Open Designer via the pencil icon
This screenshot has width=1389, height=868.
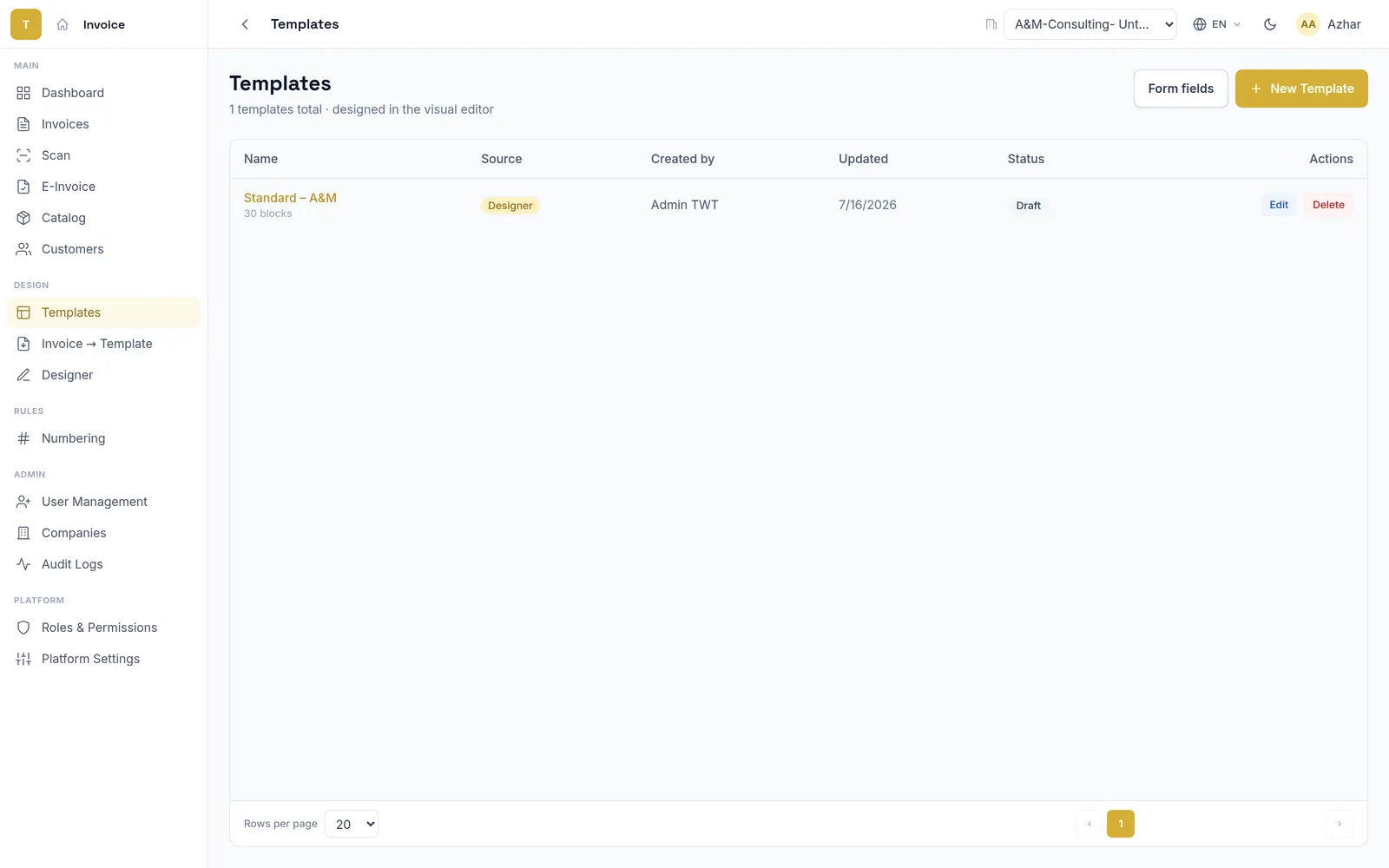click(23, 375)
